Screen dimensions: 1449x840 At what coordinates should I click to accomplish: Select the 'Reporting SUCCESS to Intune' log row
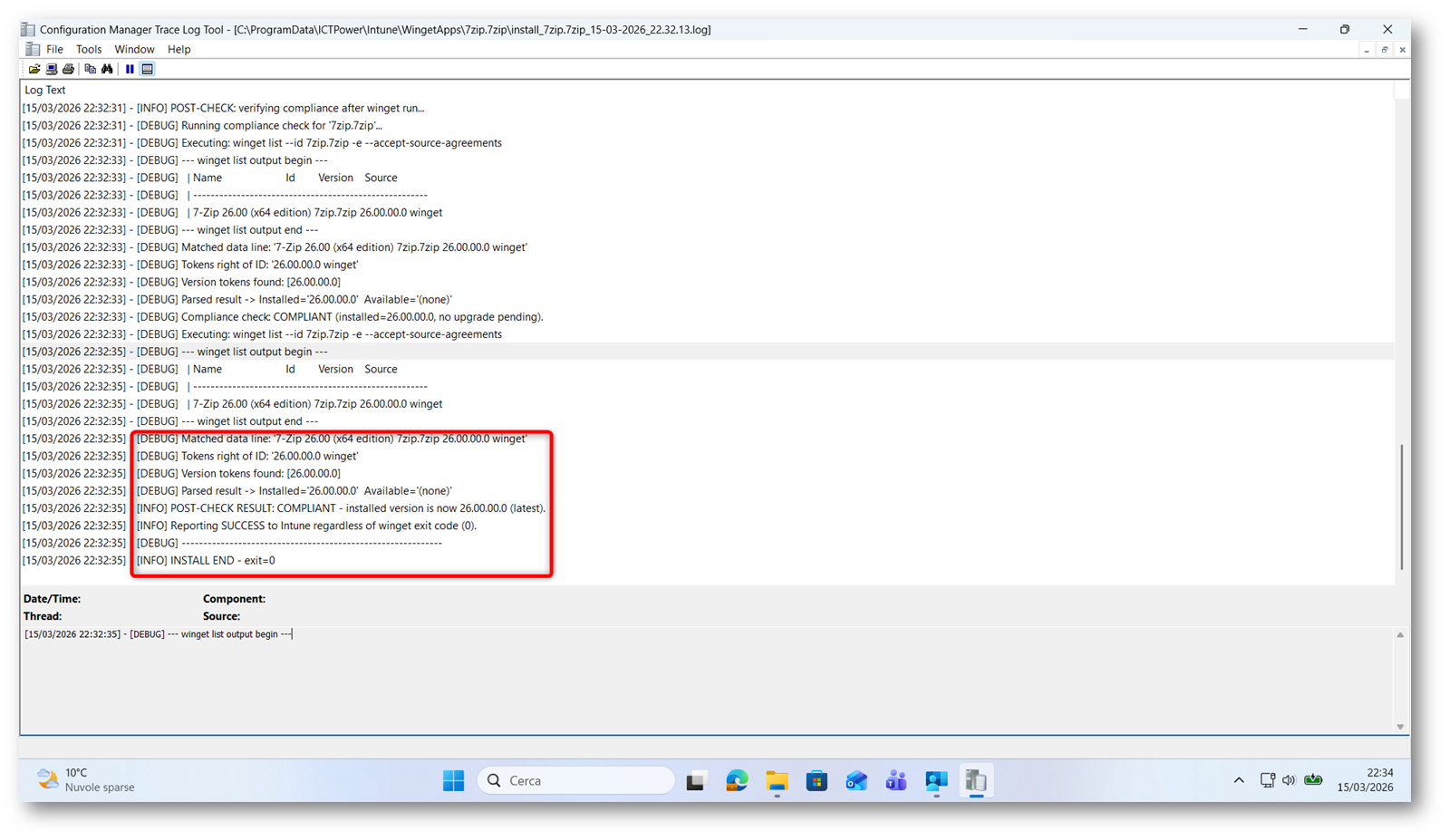coord(708,526)
